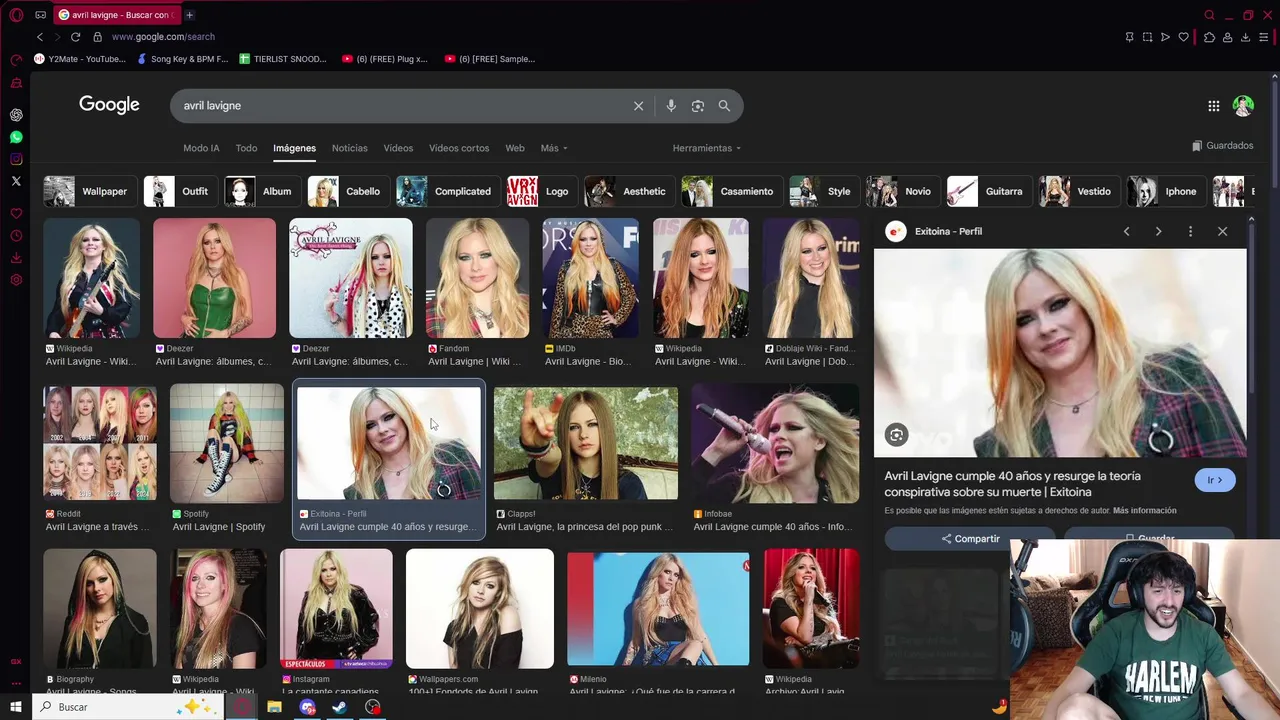Image resolution: width=1280 pixels, height=720 pixels.
Task: Open Instagram from the Opera sidebar
Action: tap(16, 159)
